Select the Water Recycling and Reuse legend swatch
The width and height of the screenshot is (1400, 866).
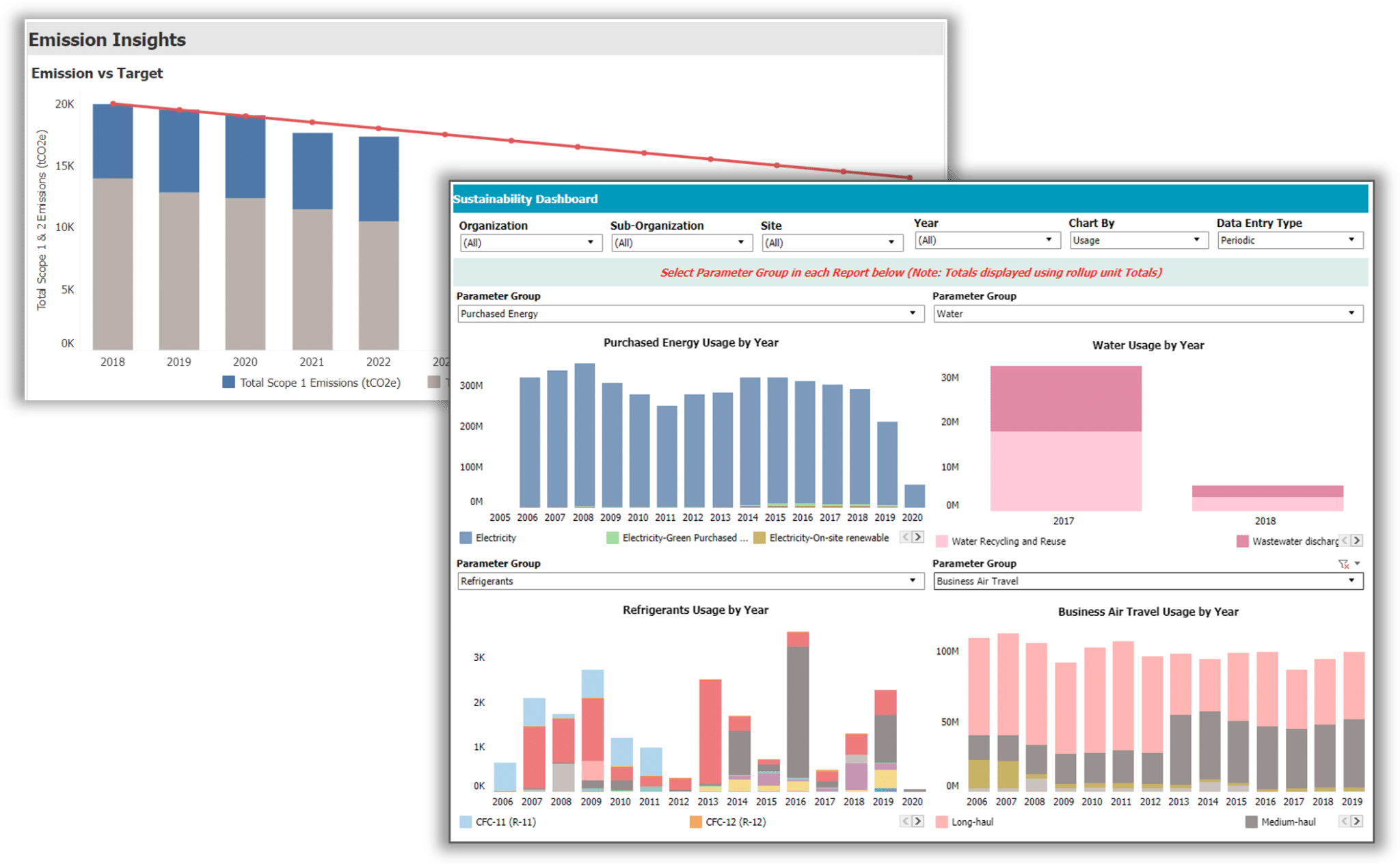941,541
